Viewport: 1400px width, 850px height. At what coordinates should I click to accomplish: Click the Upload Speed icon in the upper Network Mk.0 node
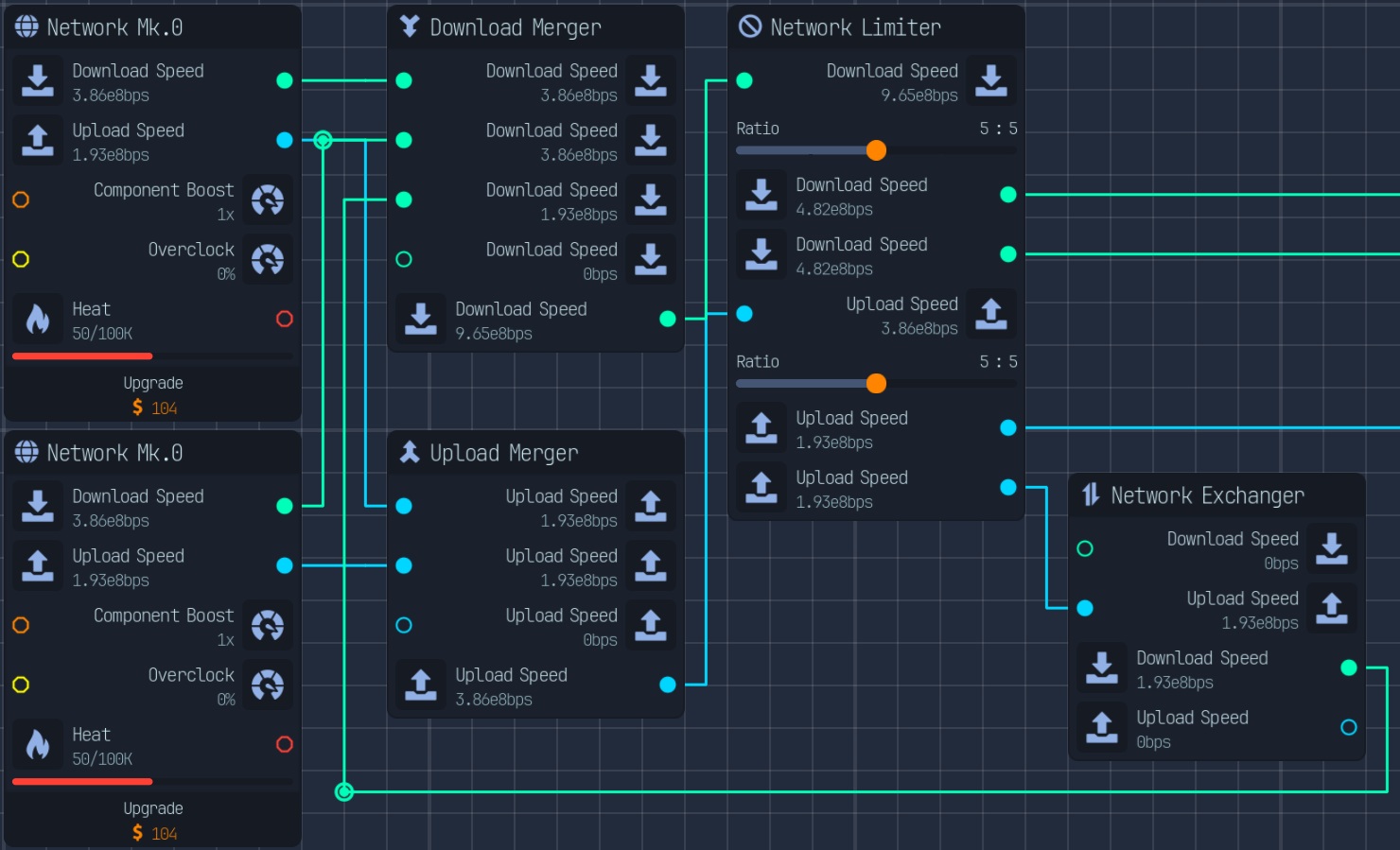pos(38,140)
